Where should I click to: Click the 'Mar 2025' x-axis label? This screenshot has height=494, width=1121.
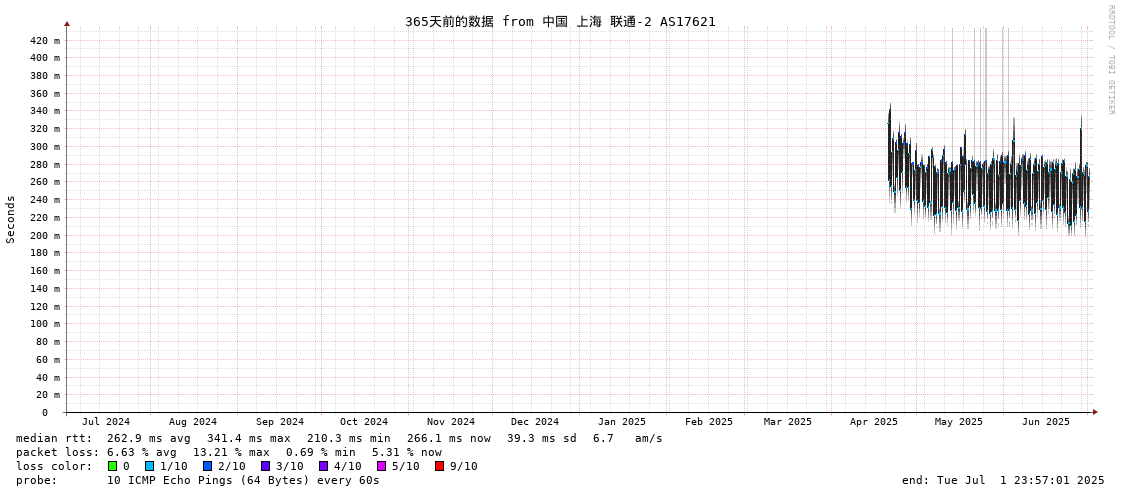(787, 422)
